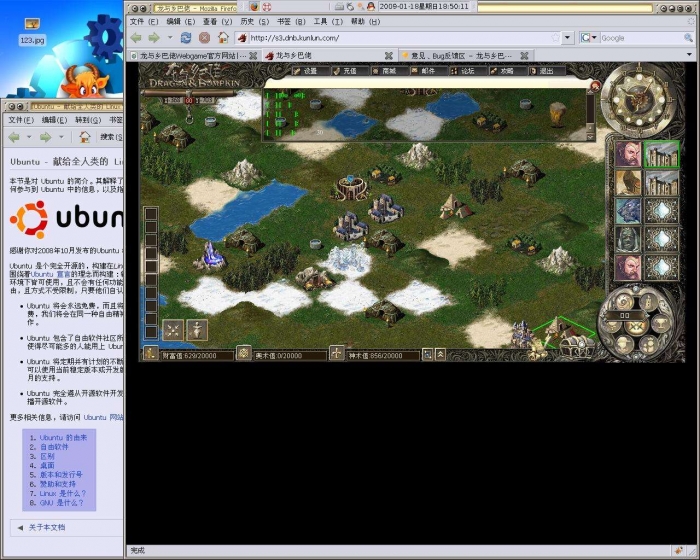
Task: Select the green-highlighted castle thumbnail
Action: click(661, 154)
